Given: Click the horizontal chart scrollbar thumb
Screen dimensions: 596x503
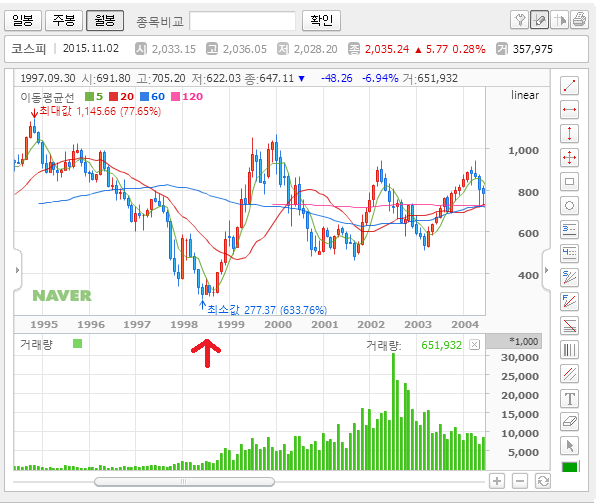Looking at the screenshot, I should click(x=184, y=482).
